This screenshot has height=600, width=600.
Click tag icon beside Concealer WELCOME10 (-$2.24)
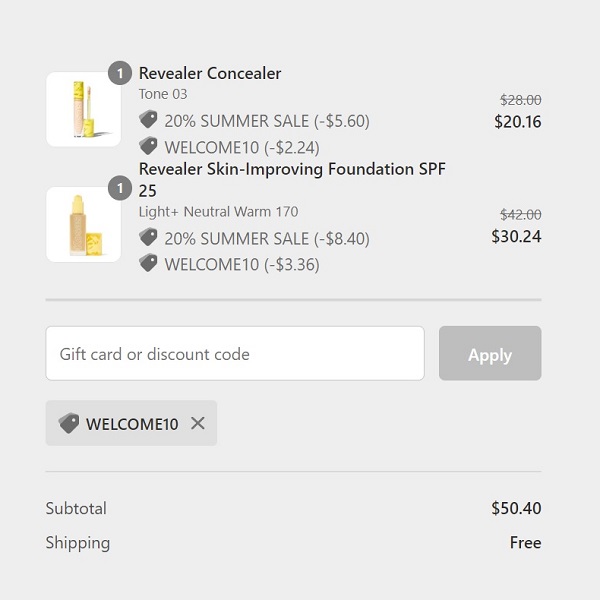click(x=148, y=147)
